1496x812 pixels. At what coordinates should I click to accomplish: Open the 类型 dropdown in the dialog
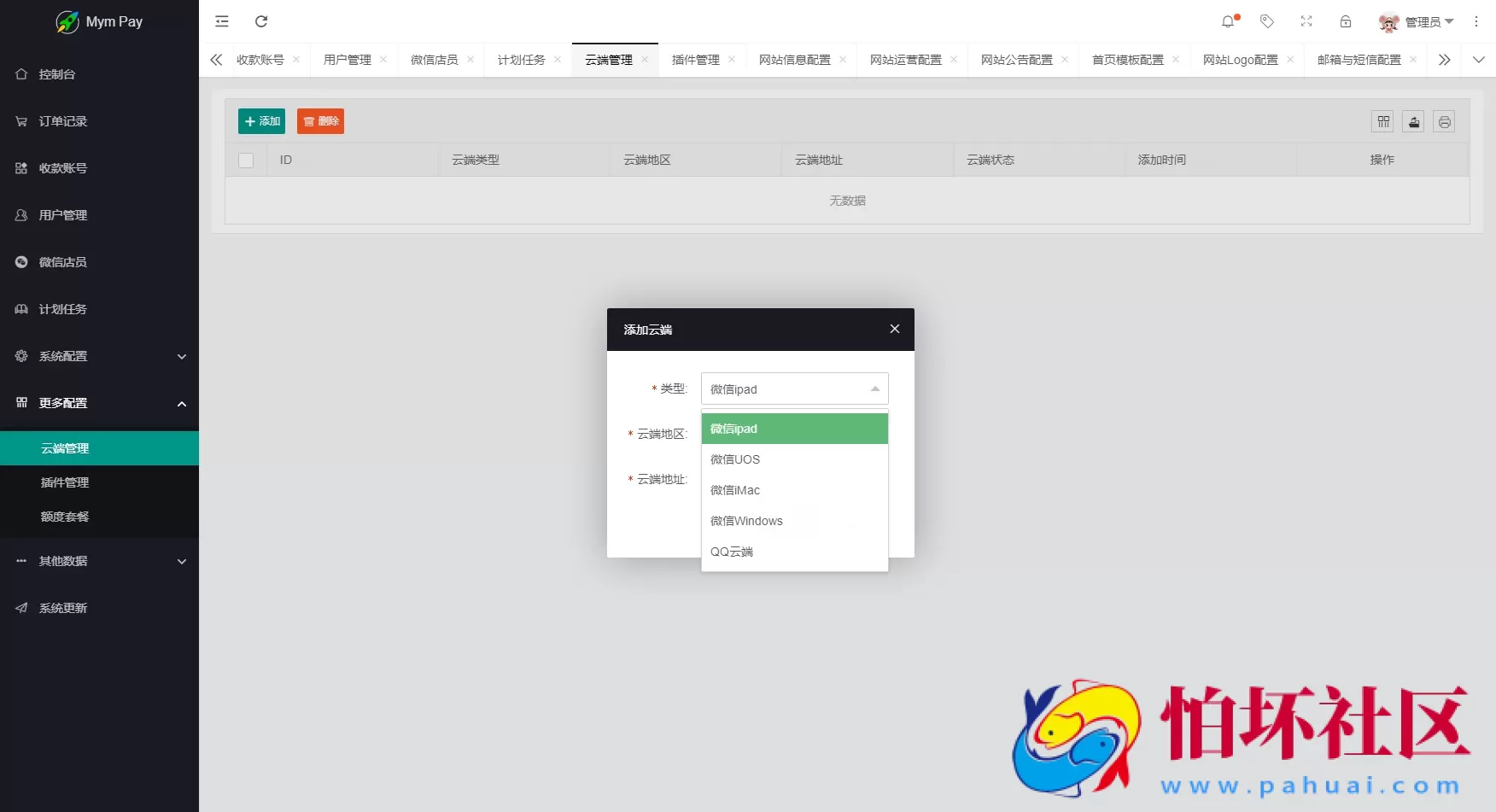click(x=794, y=388)
